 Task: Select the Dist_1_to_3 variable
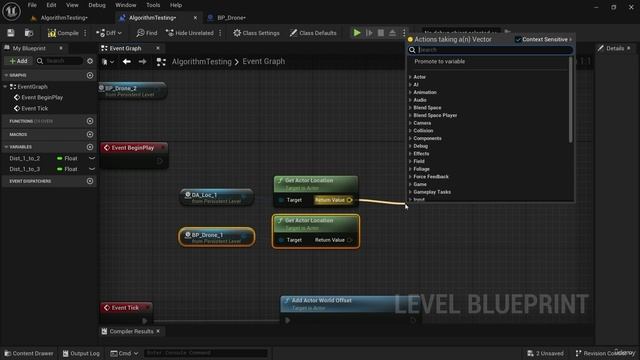point(24,169)
